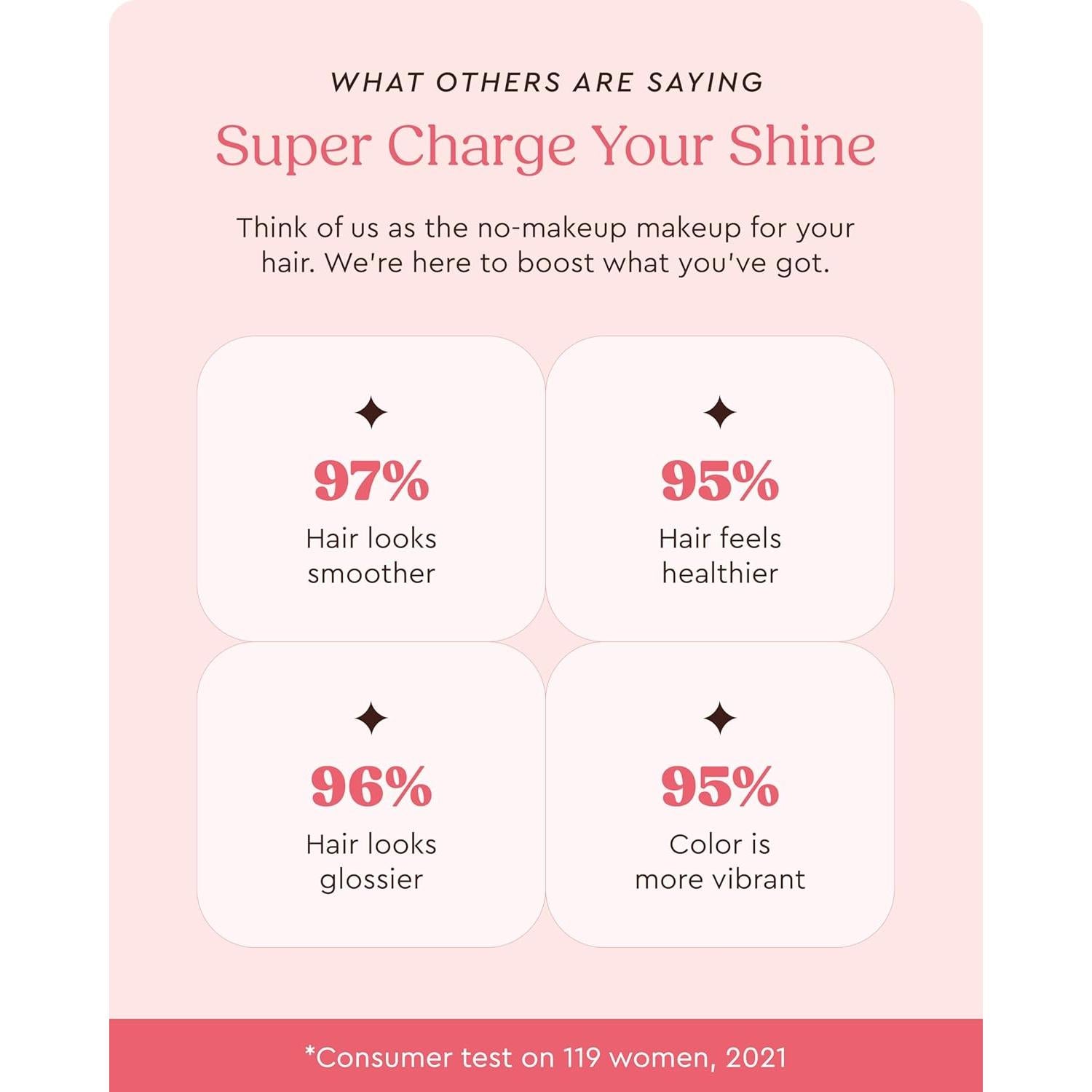
Task: Click the 95% above Color is more vibrant
Action: click(720, 787)
